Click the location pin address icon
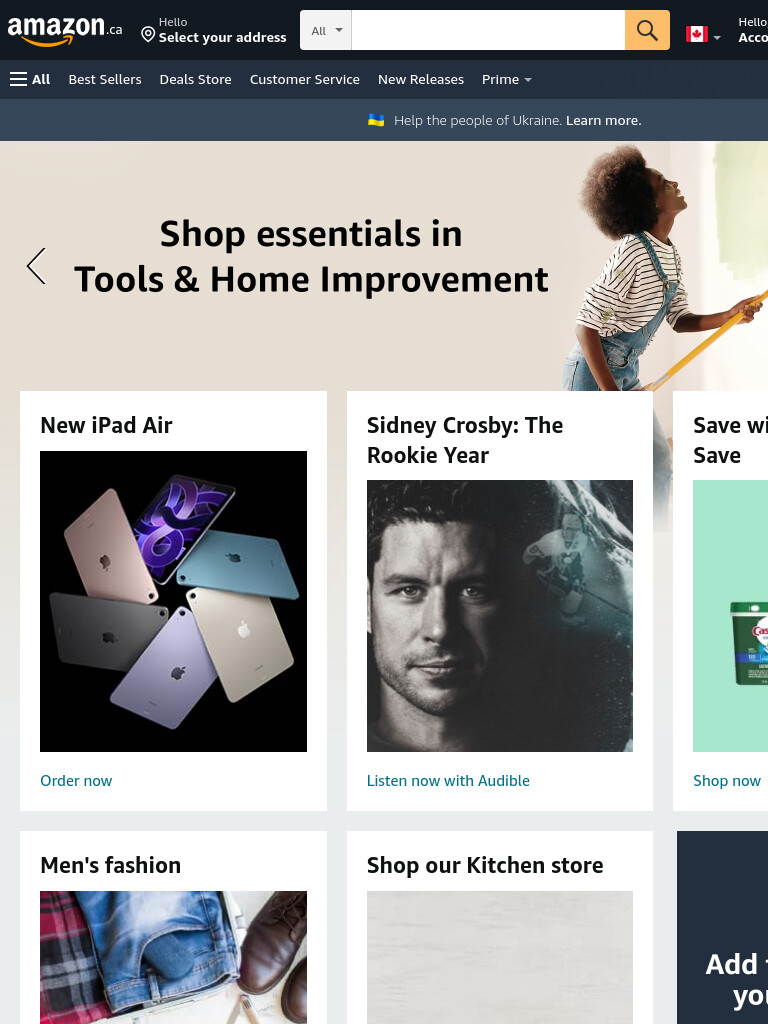Image resolution: width=768 pixels, height=1024 pixels. point(148,34)
